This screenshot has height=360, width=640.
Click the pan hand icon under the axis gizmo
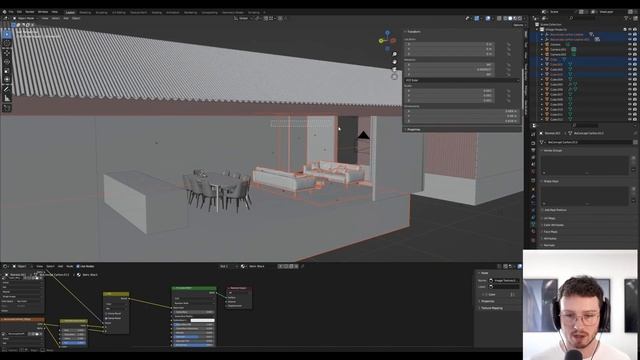[394, 62]
